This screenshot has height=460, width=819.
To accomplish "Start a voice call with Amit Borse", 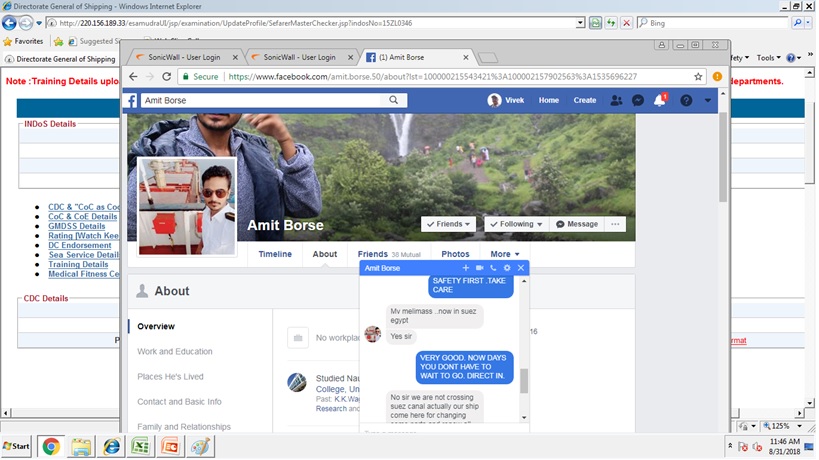I will coord(493,269).
